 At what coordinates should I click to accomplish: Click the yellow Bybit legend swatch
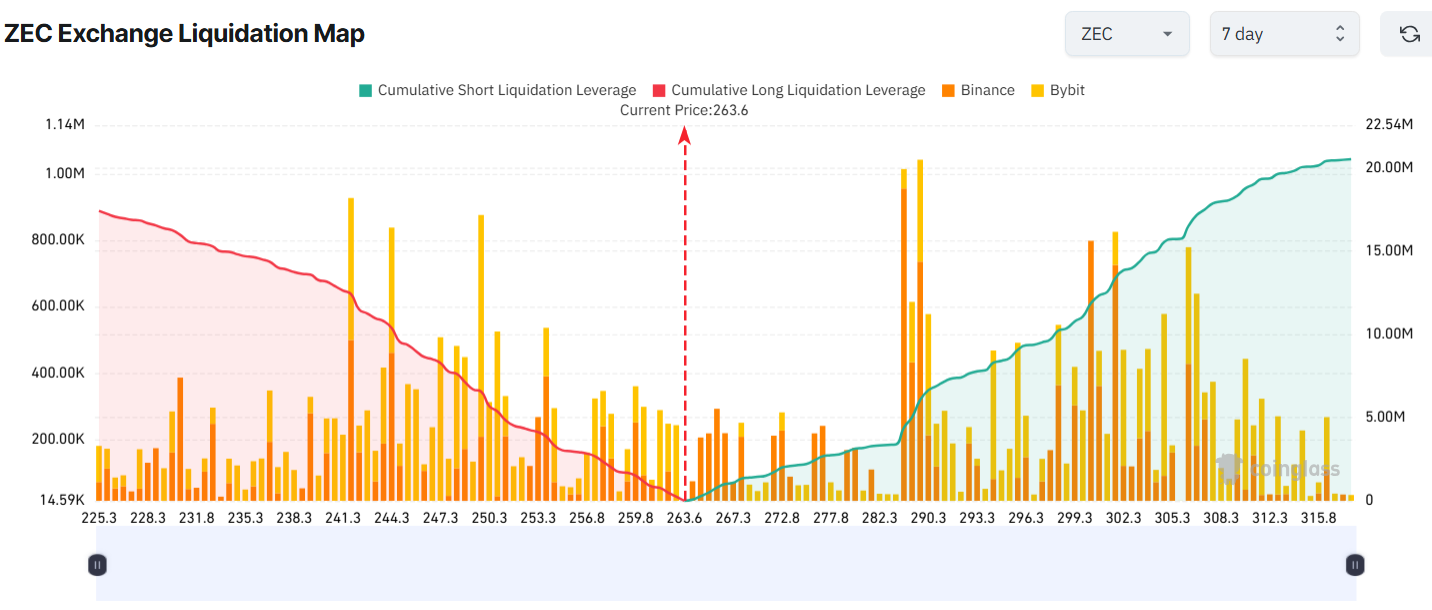click(x=1036, y=91)
